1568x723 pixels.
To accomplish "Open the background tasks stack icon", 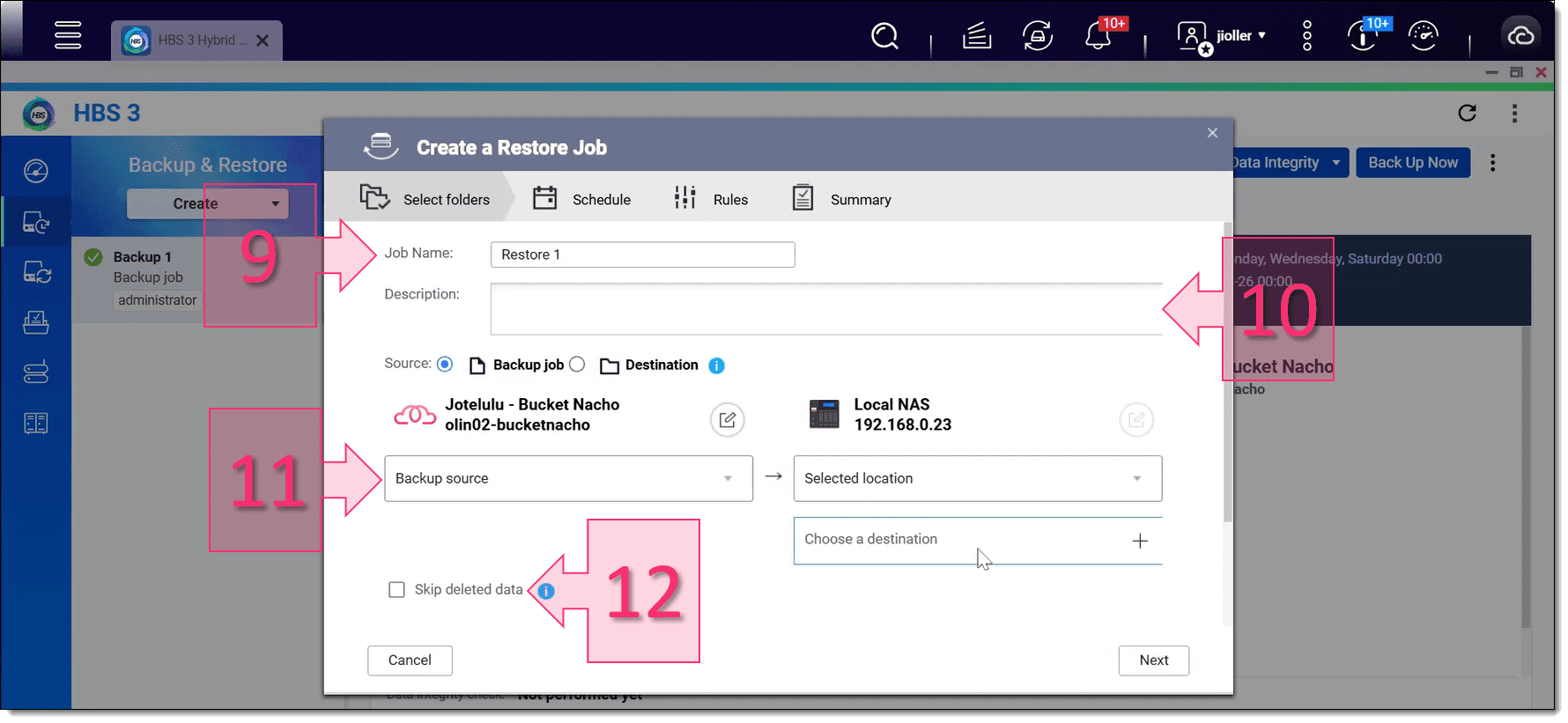I will point(976,36).
